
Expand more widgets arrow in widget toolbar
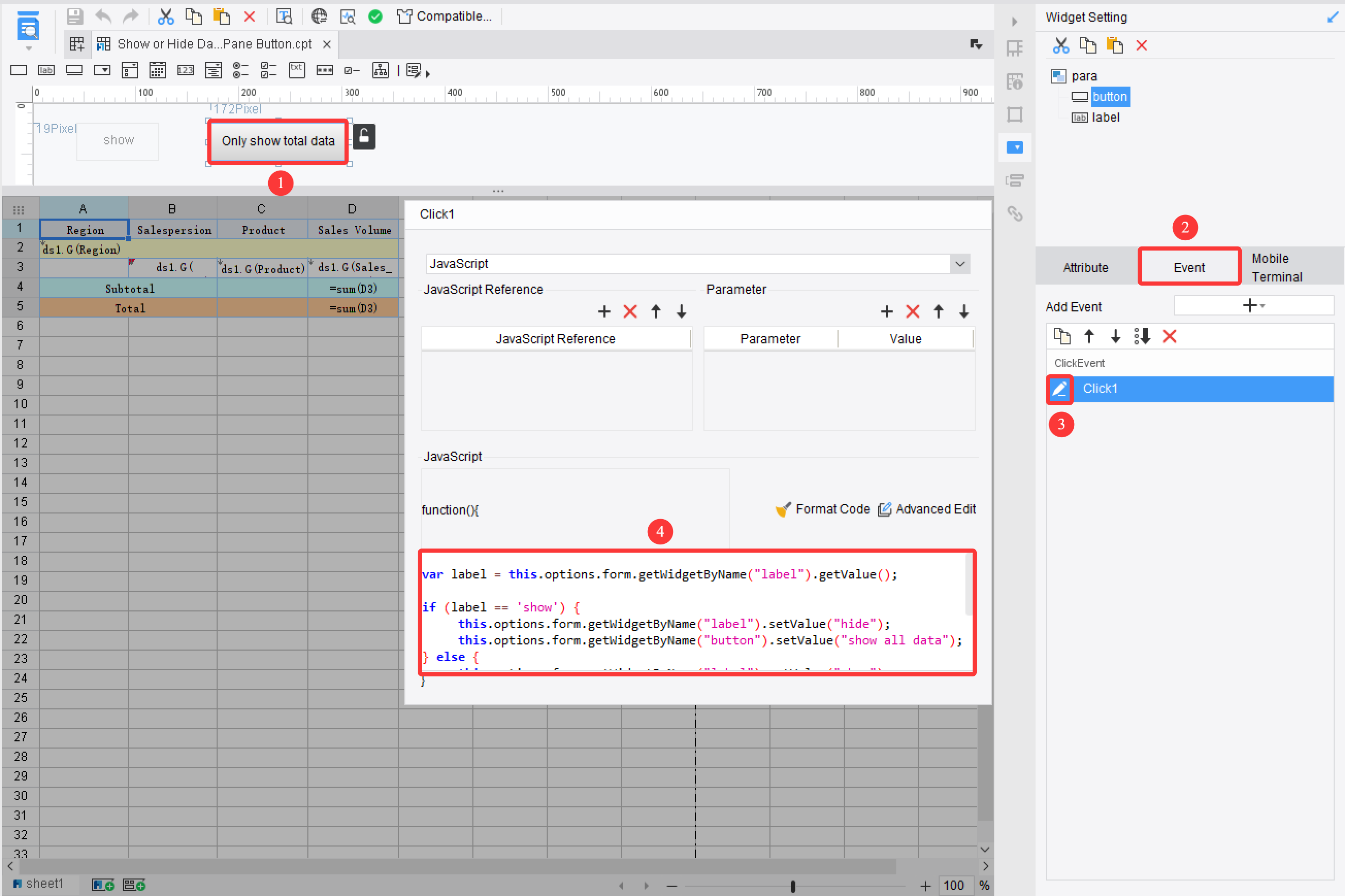click(x=428, y=73)
